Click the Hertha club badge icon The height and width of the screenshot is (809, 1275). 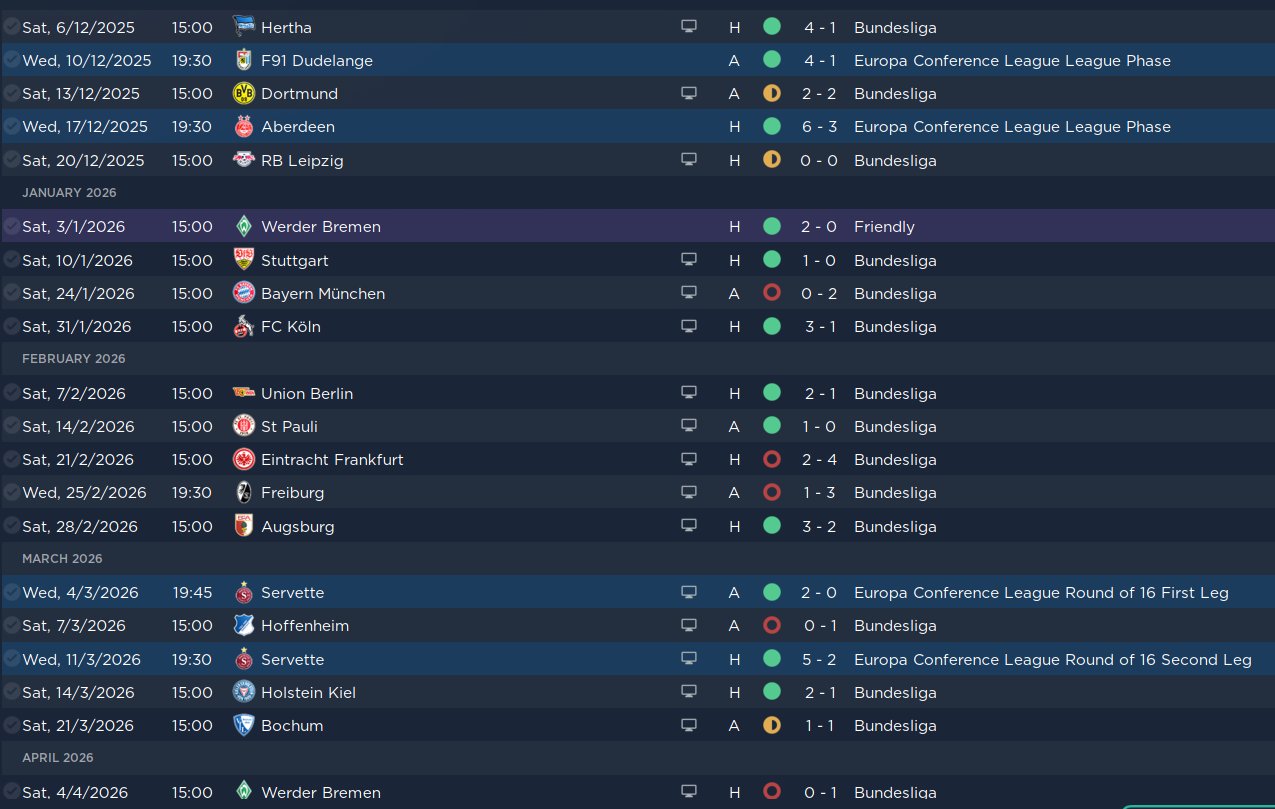click(243, 27)
